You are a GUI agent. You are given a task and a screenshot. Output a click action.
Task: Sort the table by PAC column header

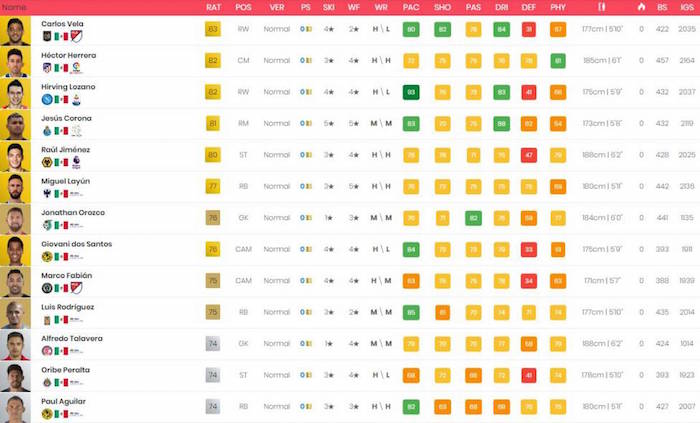tap(411, 7)
